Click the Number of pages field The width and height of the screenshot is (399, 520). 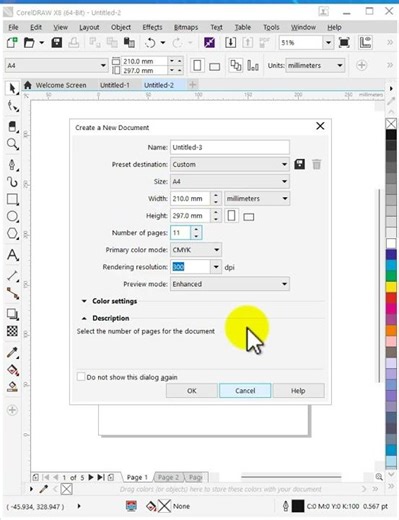[x=180, y=233]
